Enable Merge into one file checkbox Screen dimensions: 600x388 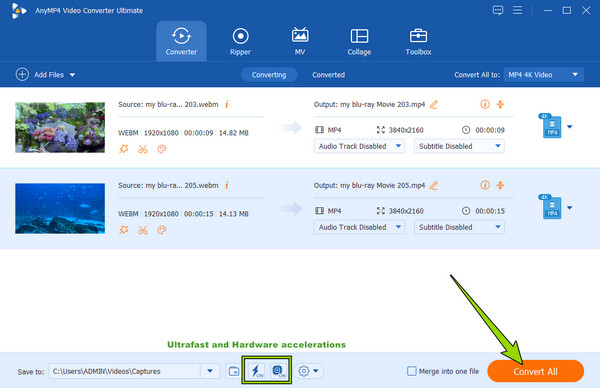coord(412,371)
